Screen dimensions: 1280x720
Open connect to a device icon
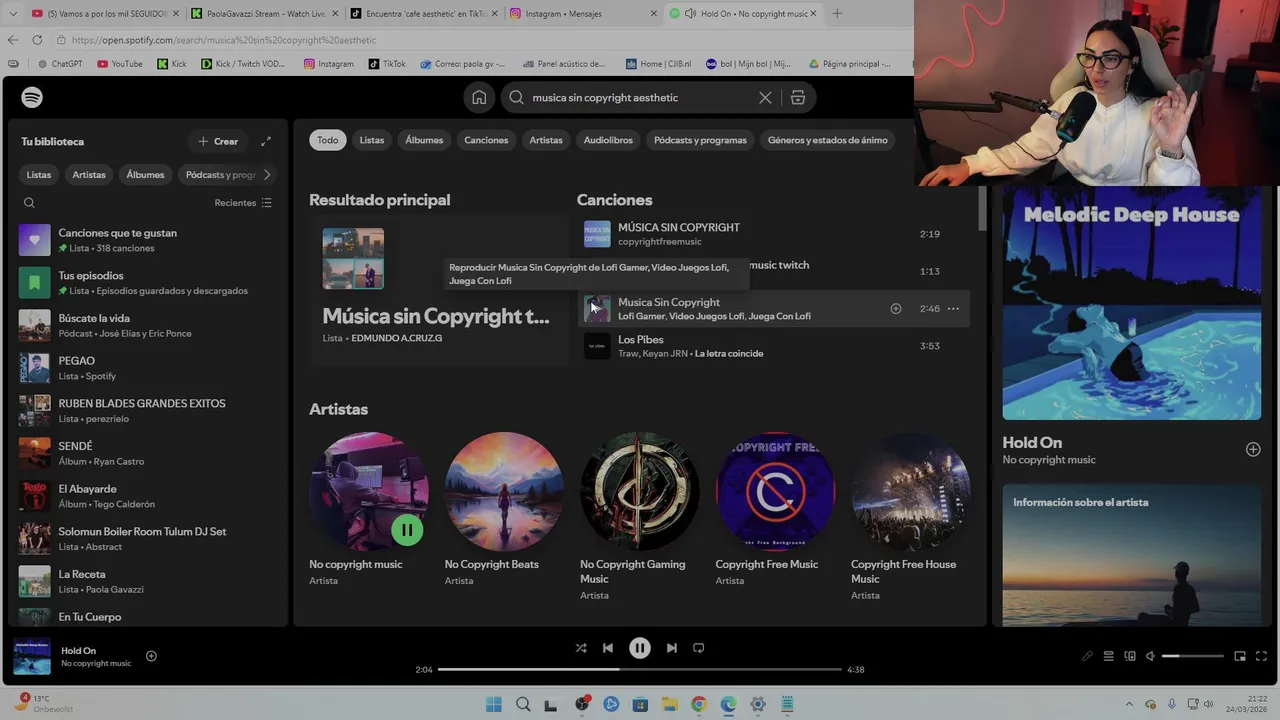coord(1130,656)
